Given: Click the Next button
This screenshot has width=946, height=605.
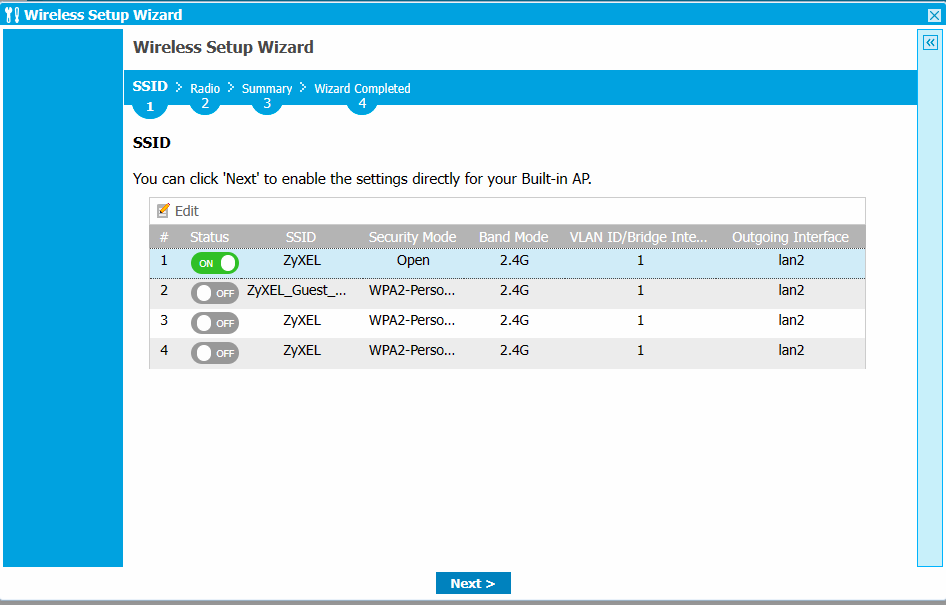Looking at the screenshot, I should pos(473,583).
